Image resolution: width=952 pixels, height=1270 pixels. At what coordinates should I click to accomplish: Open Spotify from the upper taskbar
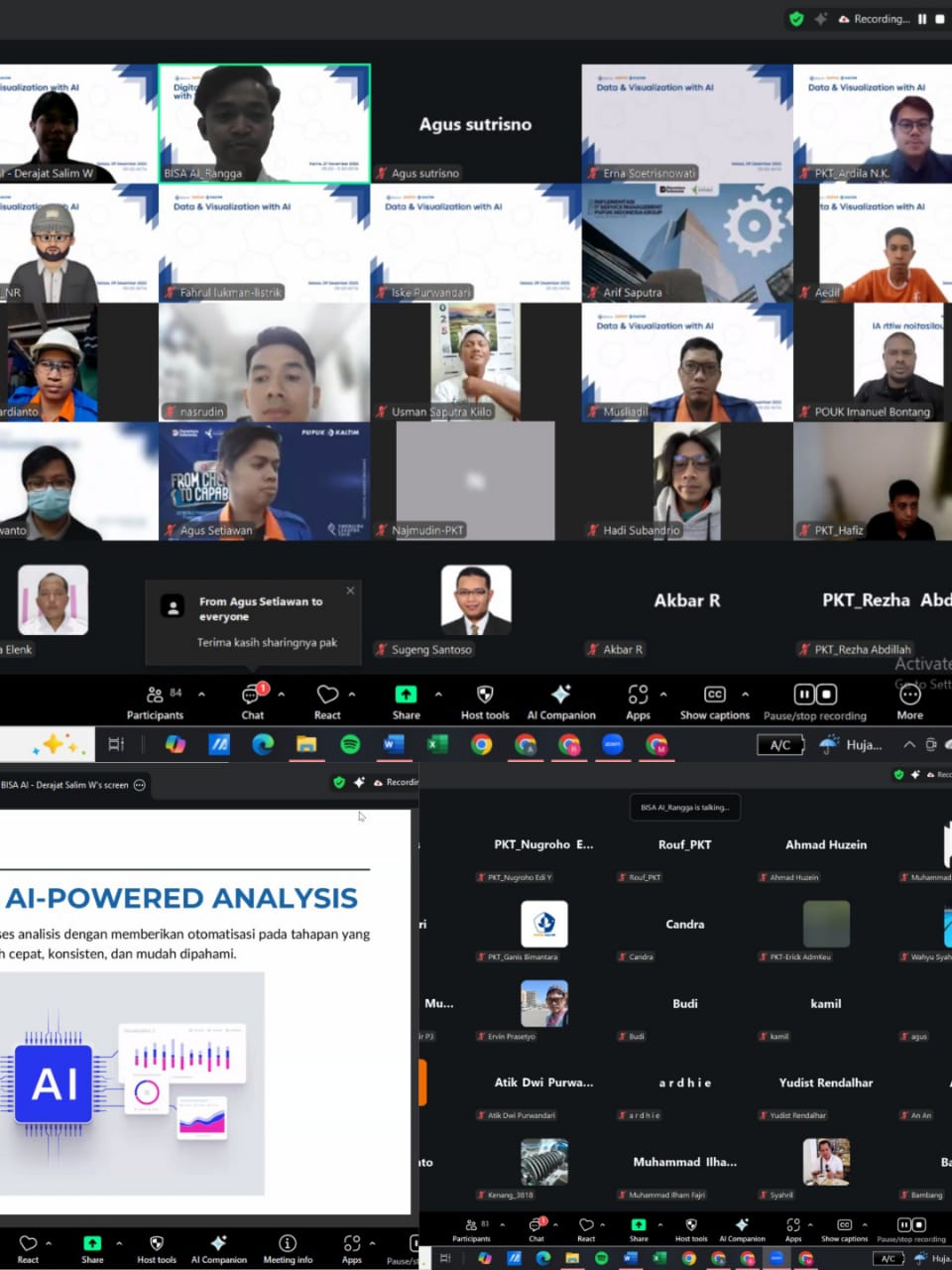[x=350, y=744]
